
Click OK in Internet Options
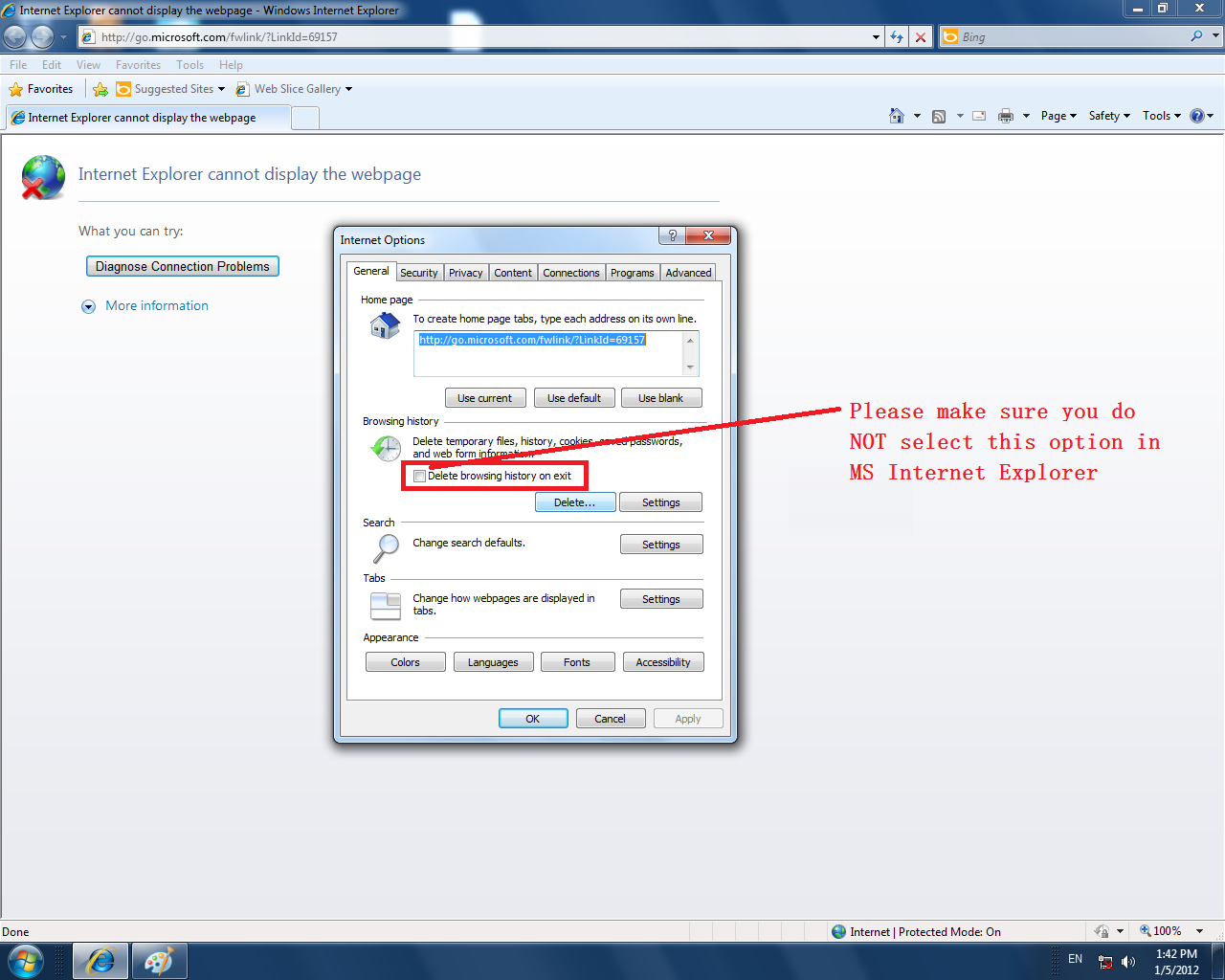533,719
